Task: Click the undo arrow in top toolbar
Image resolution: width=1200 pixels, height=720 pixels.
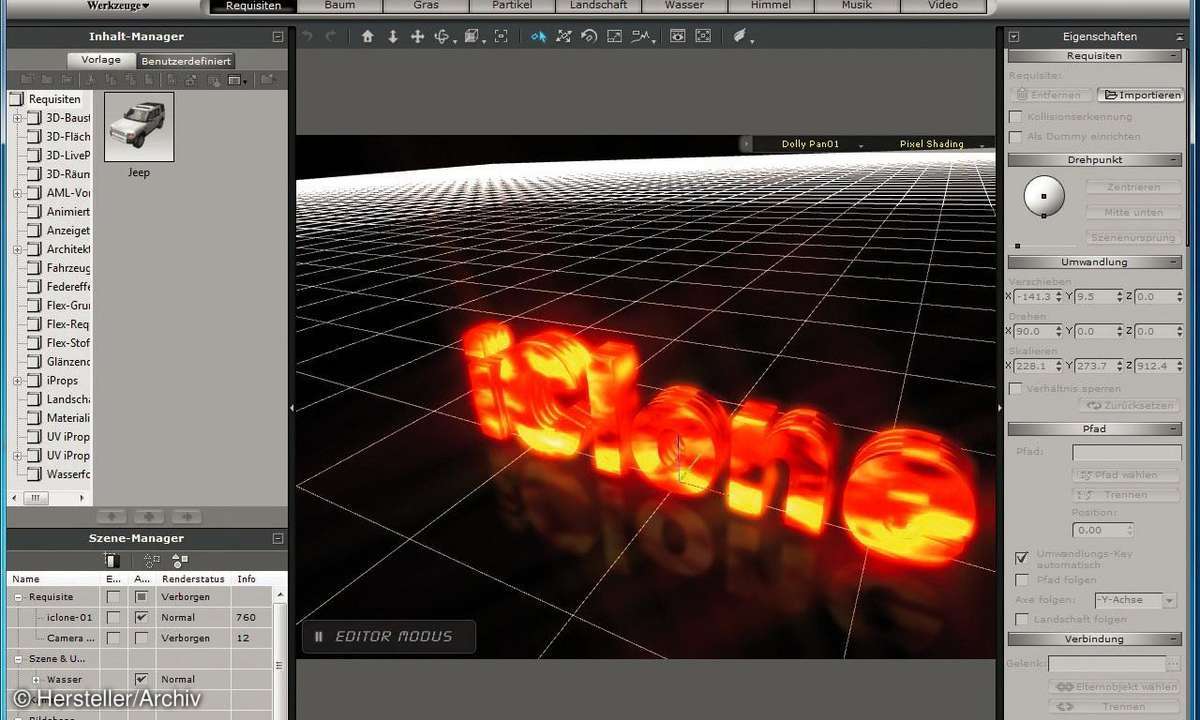Action: [307, 36]
